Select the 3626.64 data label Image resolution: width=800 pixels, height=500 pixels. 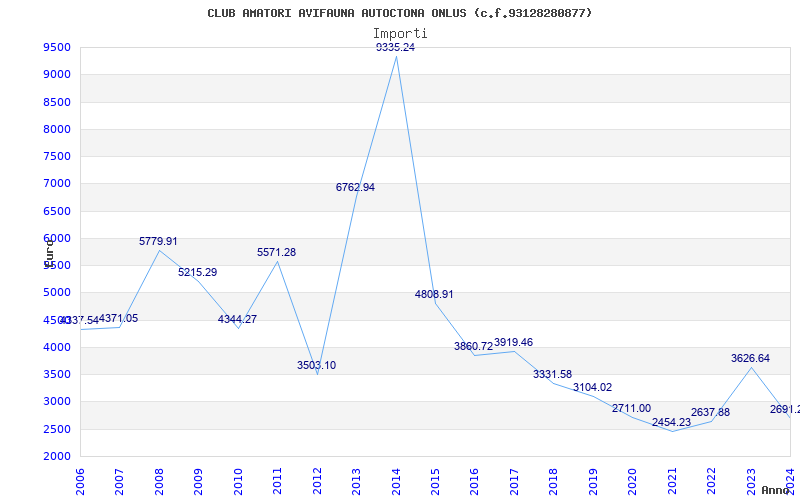tap(751, 358)
